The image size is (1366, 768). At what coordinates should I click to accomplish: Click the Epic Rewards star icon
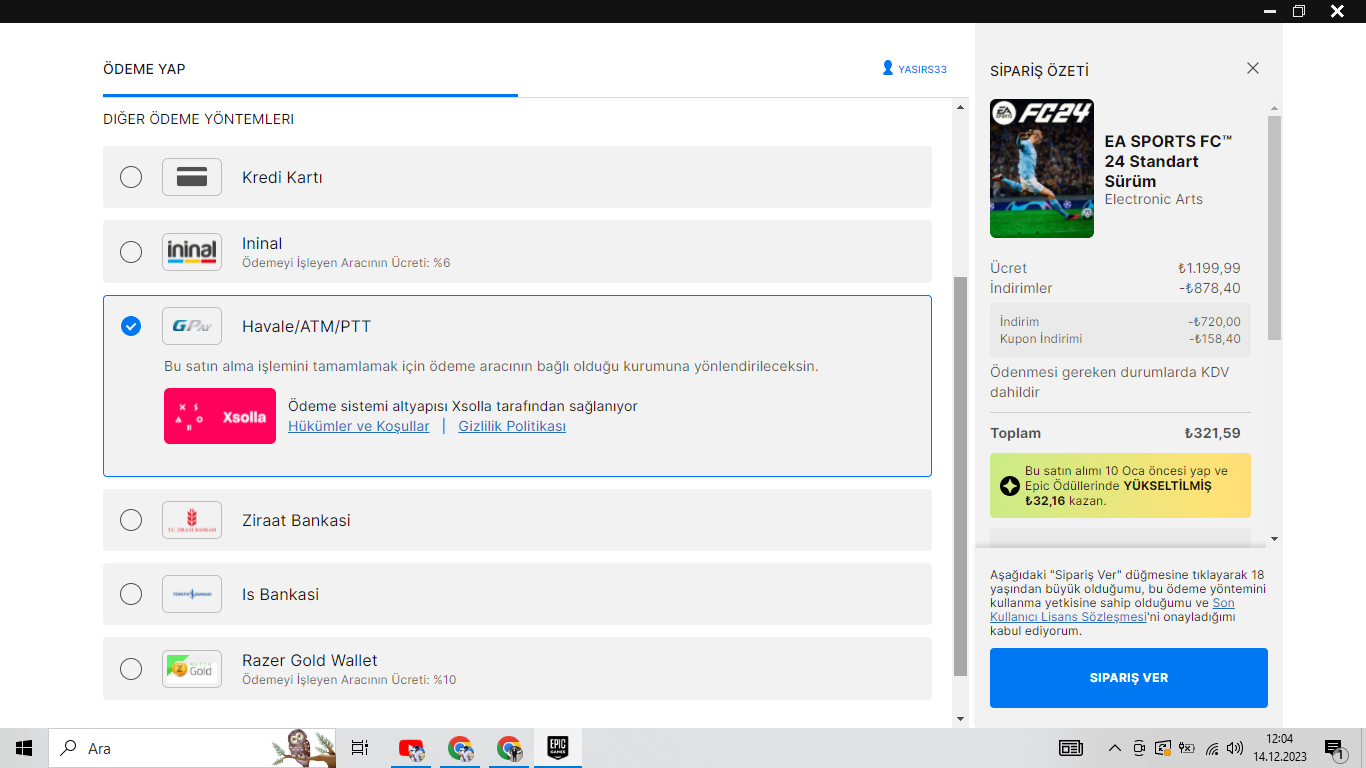(1010, 486)
